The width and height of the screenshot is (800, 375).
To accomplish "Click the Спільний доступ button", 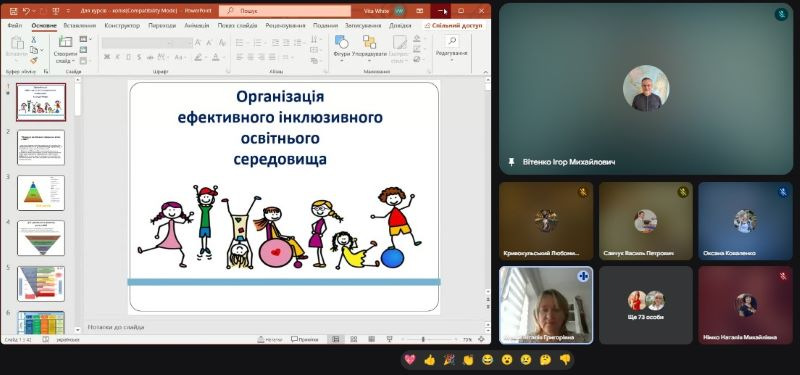I will (453, 26).
